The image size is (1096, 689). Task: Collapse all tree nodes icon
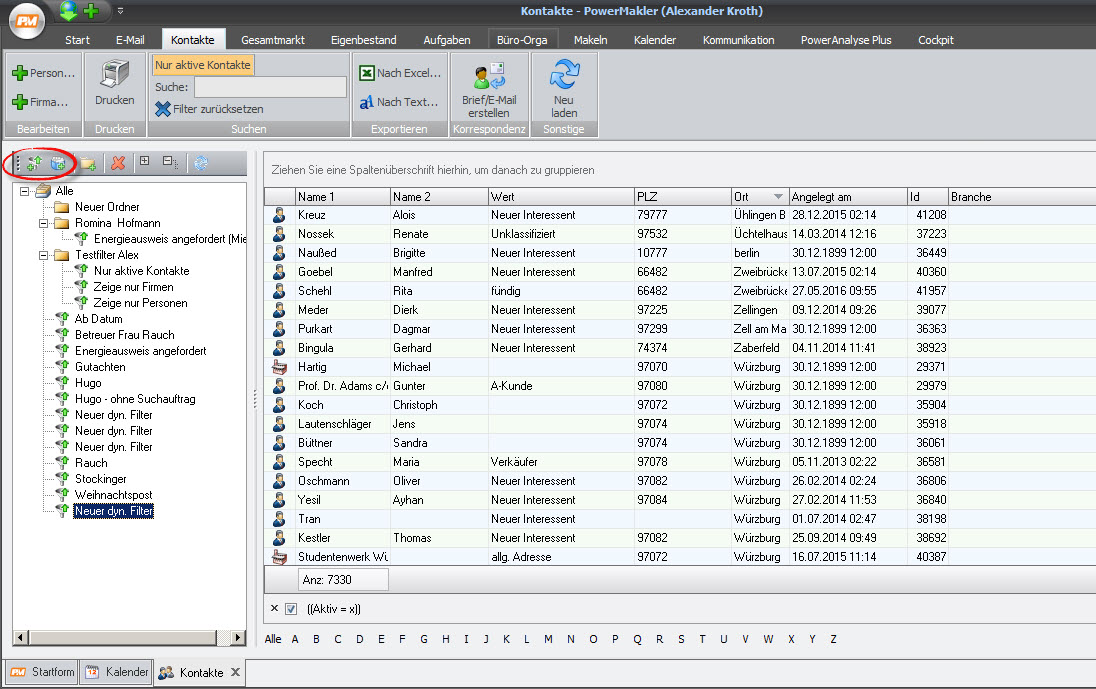tap(170, 162)
